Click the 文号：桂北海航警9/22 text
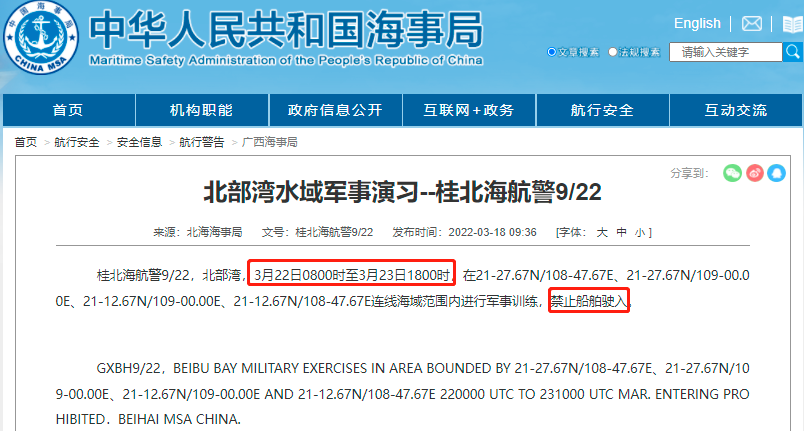The height and width of the screenshot is (431, 804). [x=317, y=232]
